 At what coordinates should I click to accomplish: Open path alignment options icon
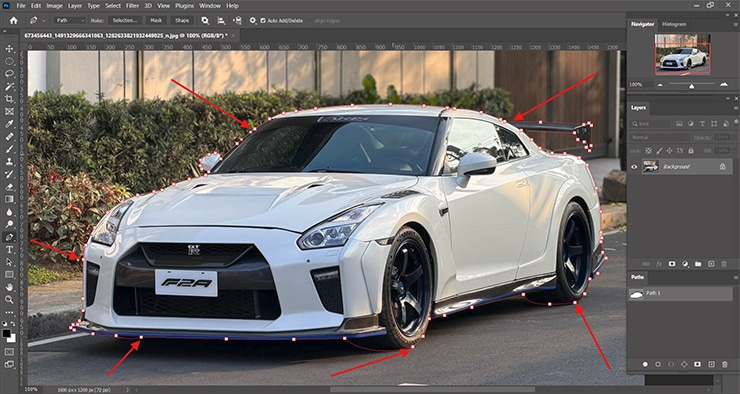tap(221, 20)
